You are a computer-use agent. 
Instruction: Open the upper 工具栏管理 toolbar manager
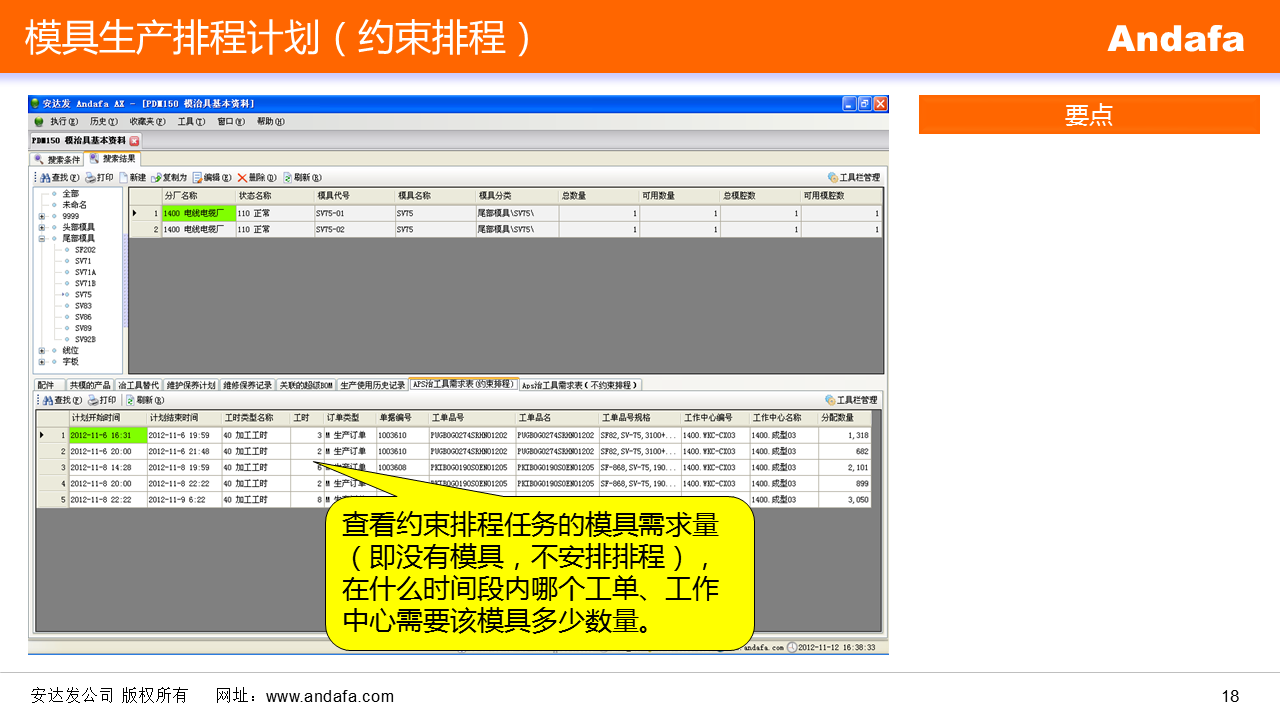(x=833, y=177)
